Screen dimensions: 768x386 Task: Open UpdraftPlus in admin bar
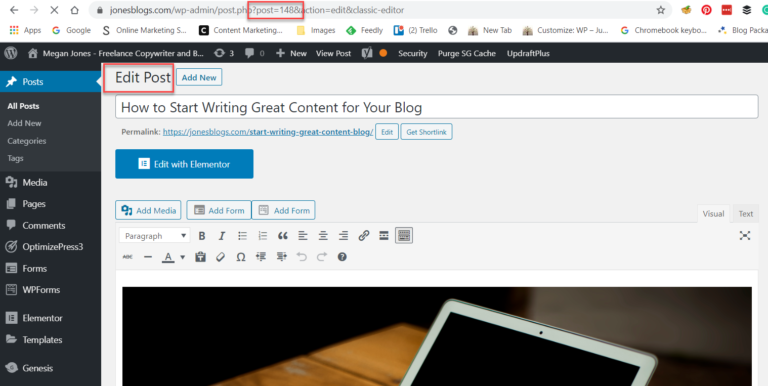click(528, 53)
